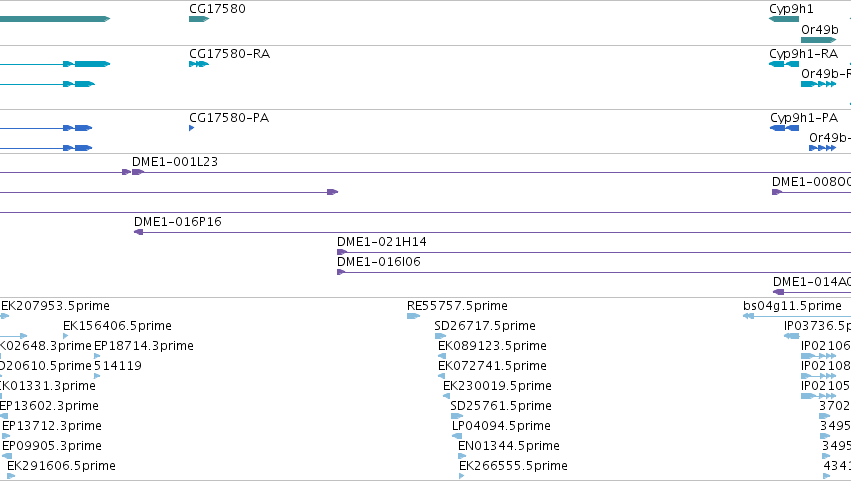This screenshot has height=481, width=851.
Task: Select the light blue SD25761.5prime glyph
Action: tap(457, 416)
